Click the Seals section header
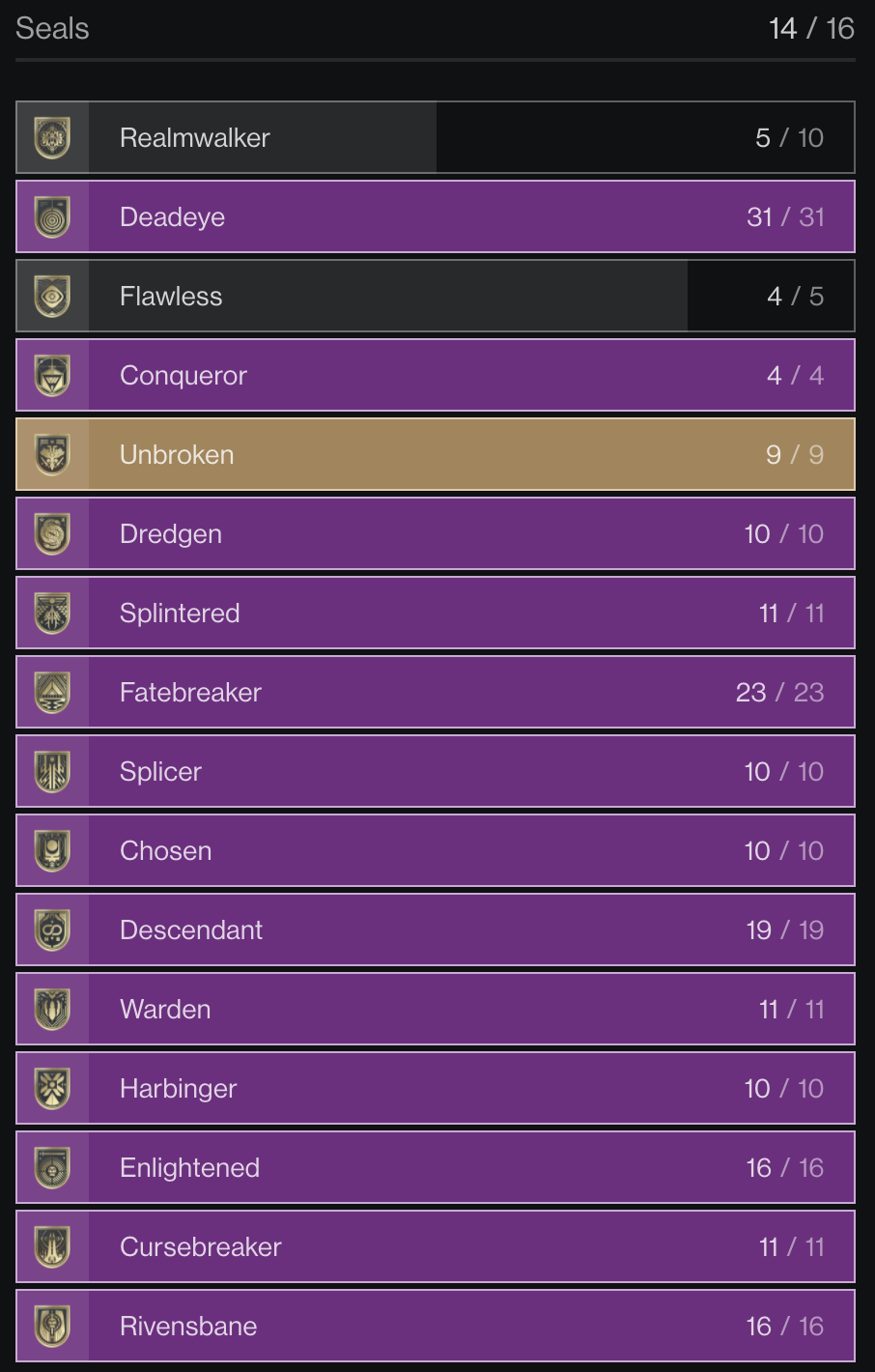Screen dimensions: 875x1372 52,29
